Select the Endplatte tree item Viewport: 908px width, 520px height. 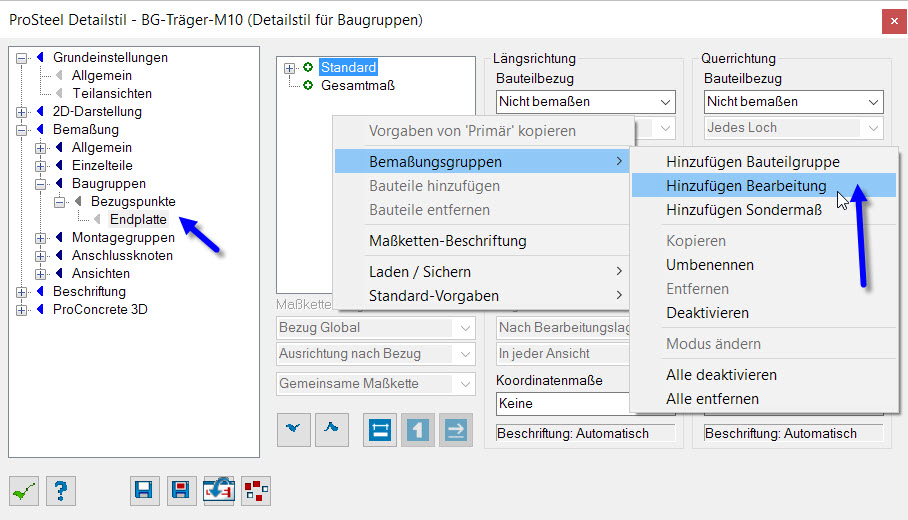(x=138, y=219)
